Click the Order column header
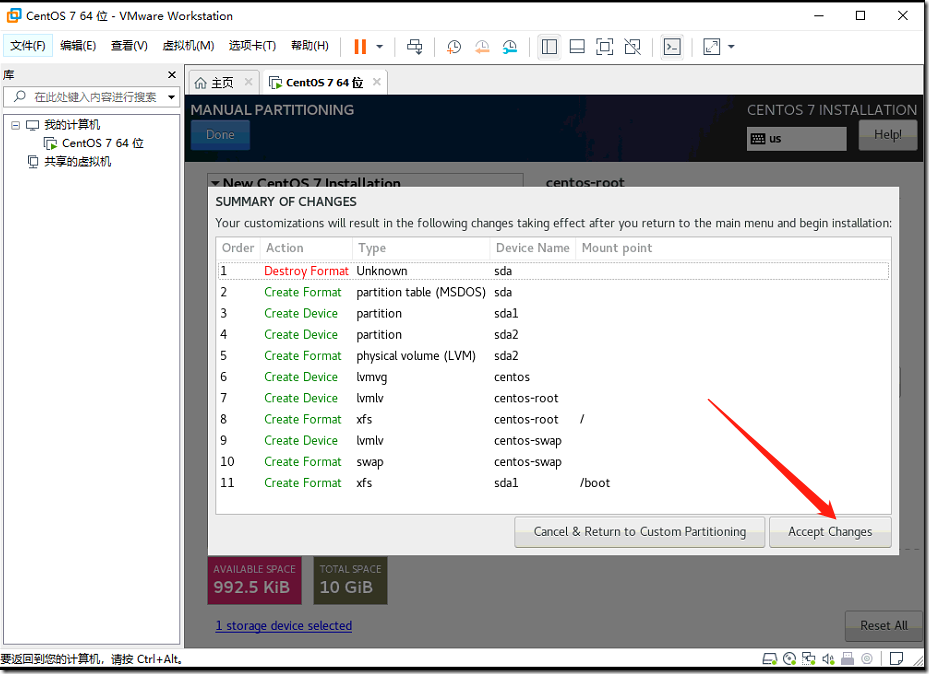Image resolution: width=929 pixels, height=674 pixels. [x=238, y=248]
